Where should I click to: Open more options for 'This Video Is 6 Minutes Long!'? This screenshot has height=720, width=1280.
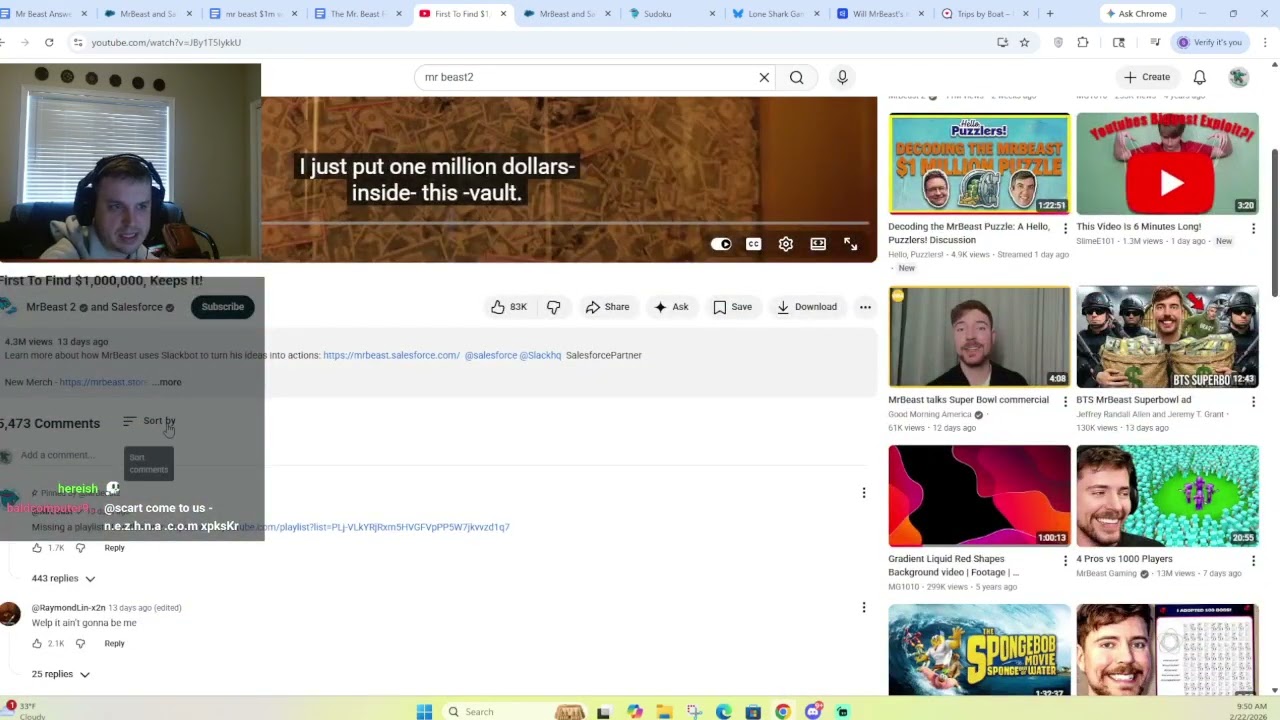tap(1253, 228)
